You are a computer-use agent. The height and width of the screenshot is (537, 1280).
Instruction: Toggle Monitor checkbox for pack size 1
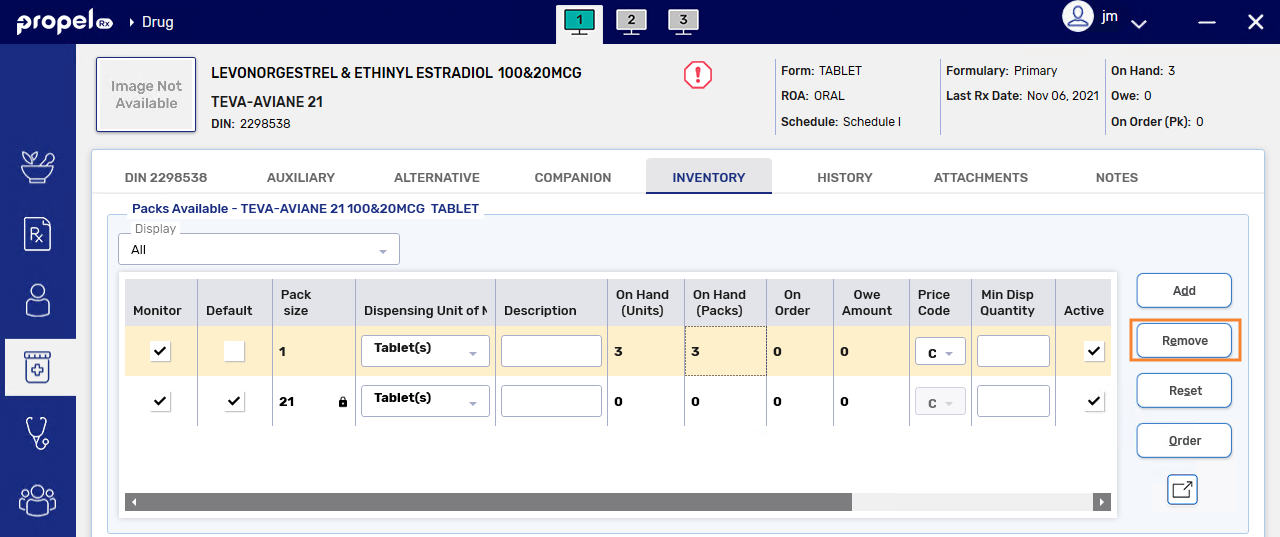[x=160, y=351]
